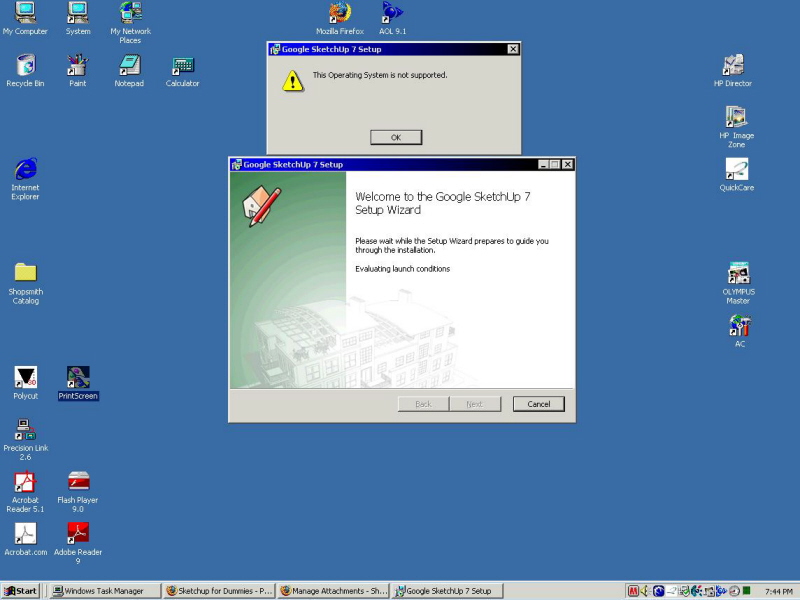Select the HP Image Zone shortcut
800x600 pixels.
click(736, 127)
